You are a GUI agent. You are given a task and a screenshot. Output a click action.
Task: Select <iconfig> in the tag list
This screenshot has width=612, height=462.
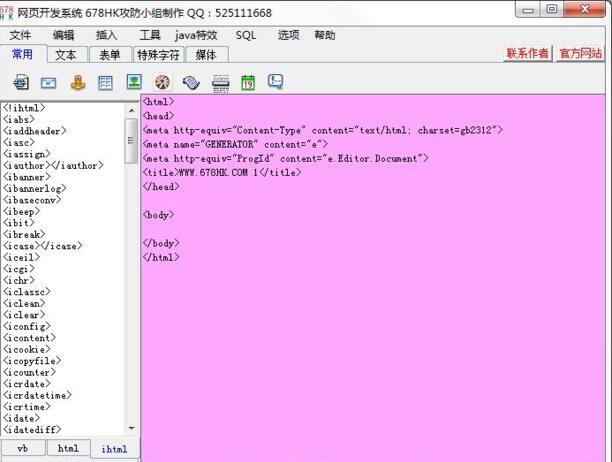point(27,327)
